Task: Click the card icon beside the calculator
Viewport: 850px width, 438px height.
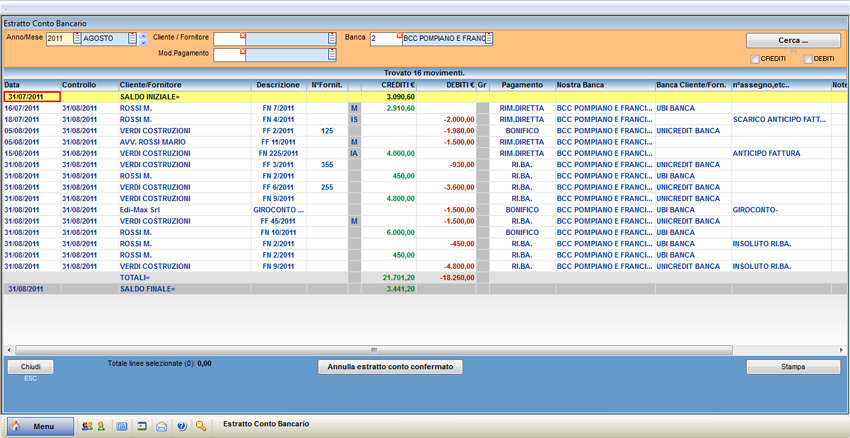Action: (x=142, y=426)
